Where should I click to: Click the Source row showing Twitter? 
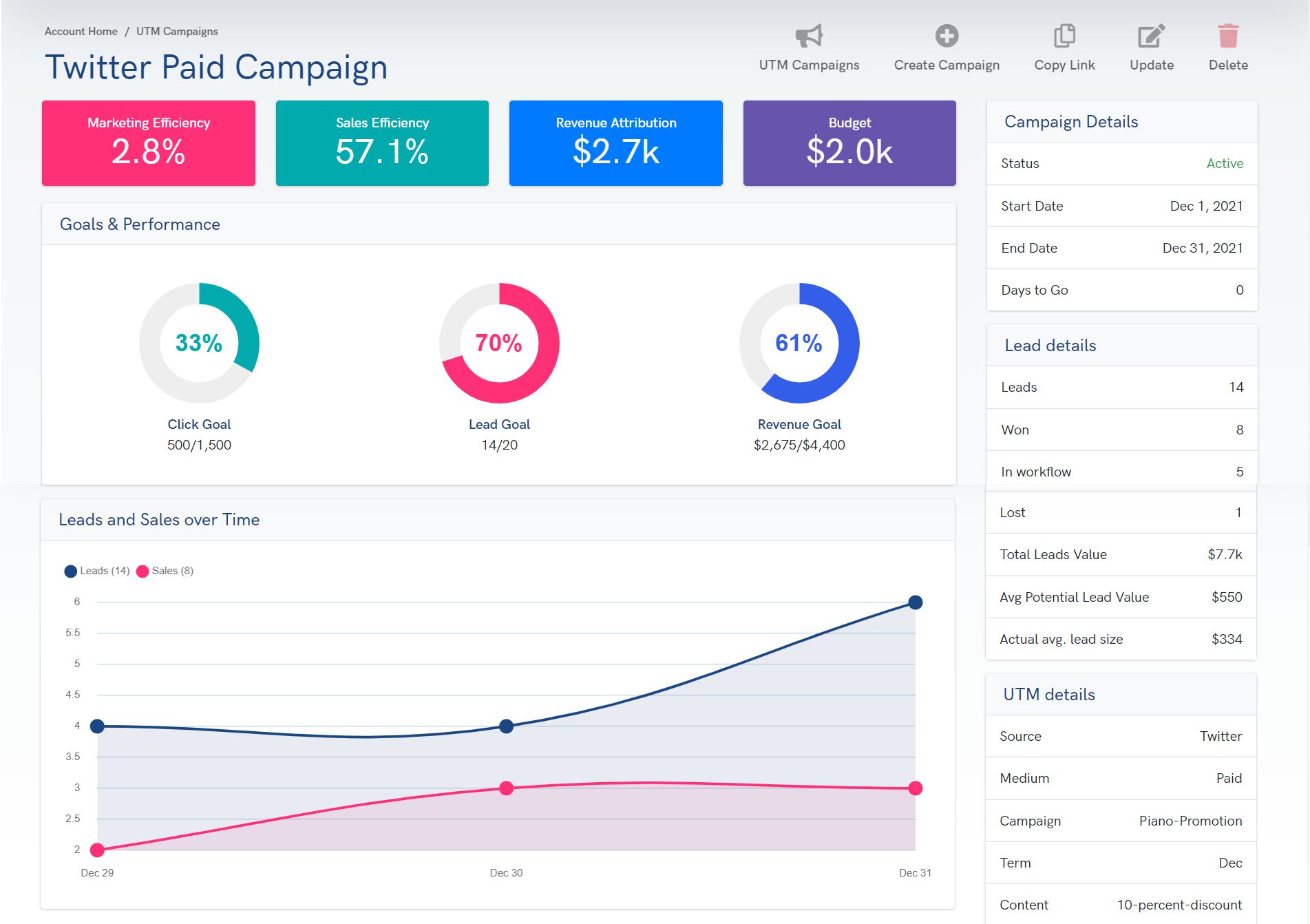1121,737
